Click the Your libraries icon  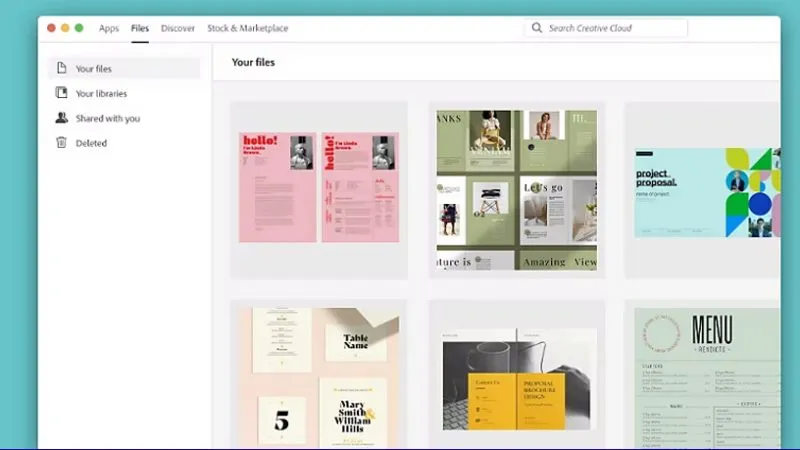[62, 93]
